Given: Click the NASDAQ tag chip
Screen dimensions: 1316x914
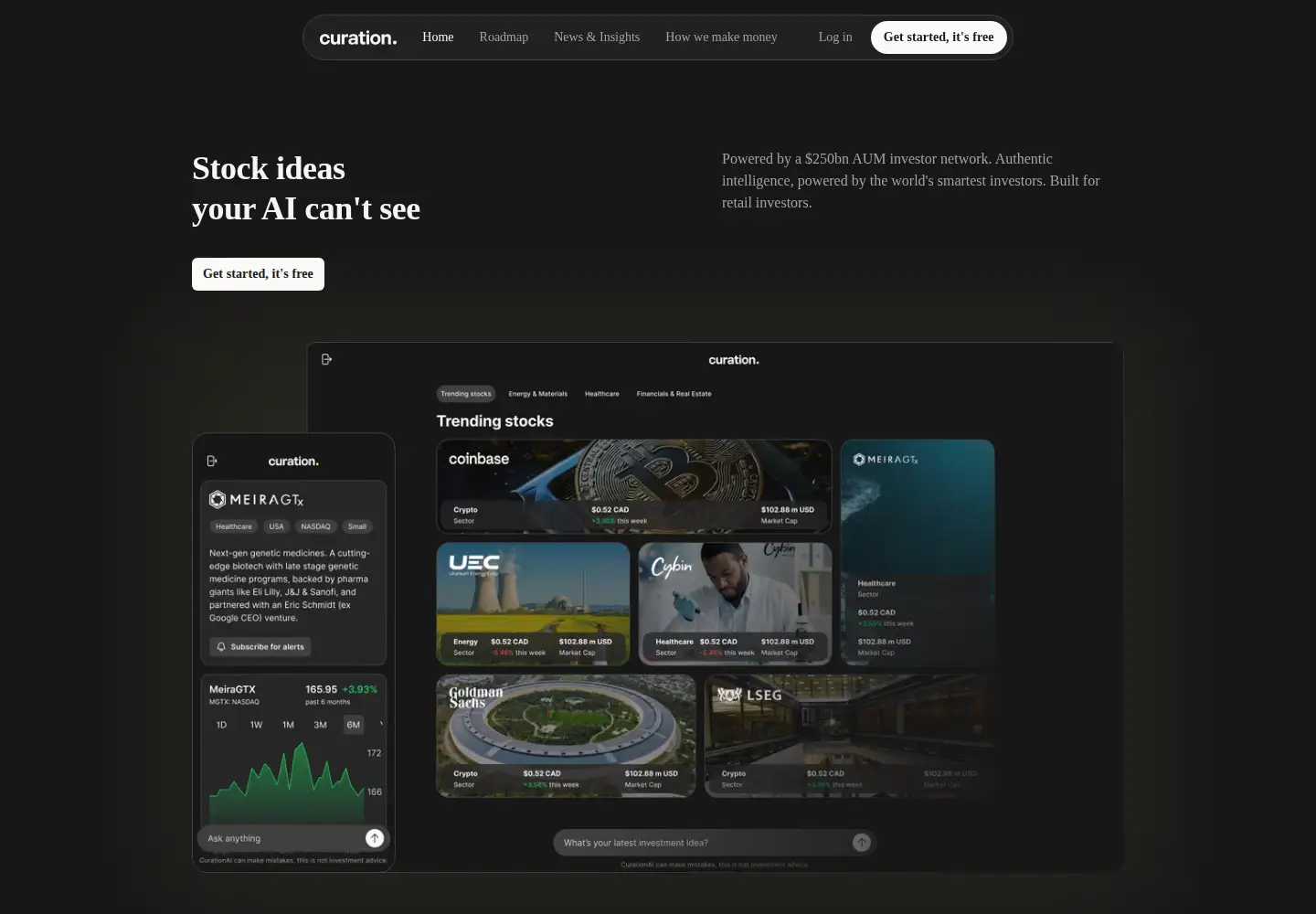Looking at the screenshot, I should pyautogui.click(x=315, y=526).
